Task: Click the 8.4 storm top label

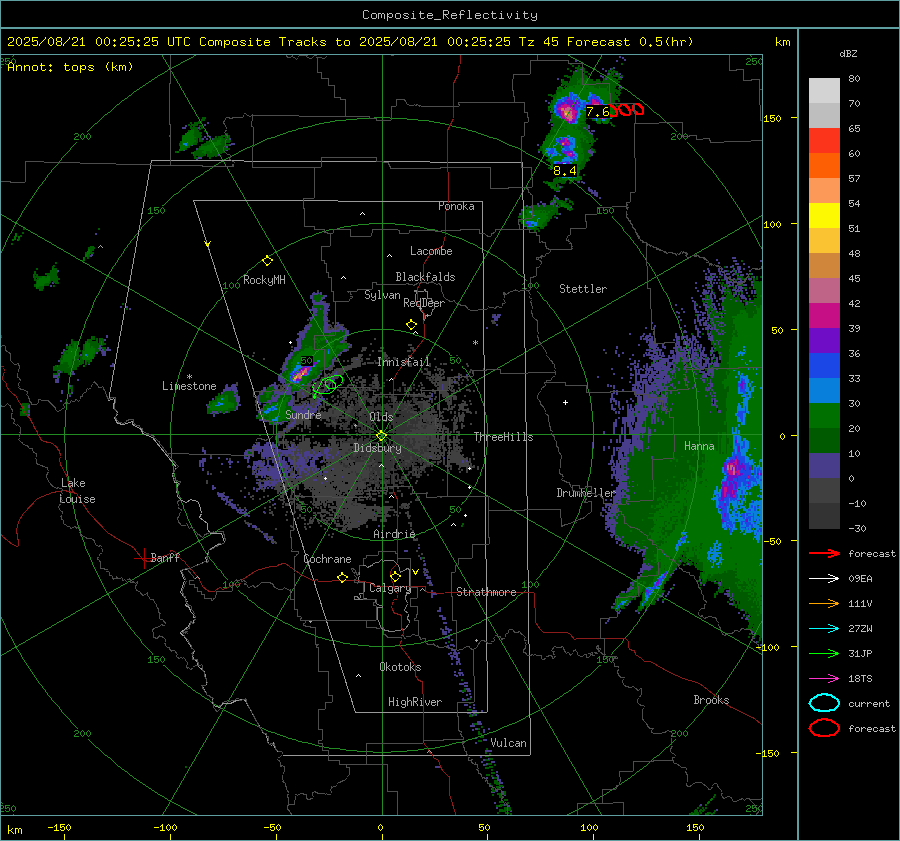Action: (x=564, y=170)
